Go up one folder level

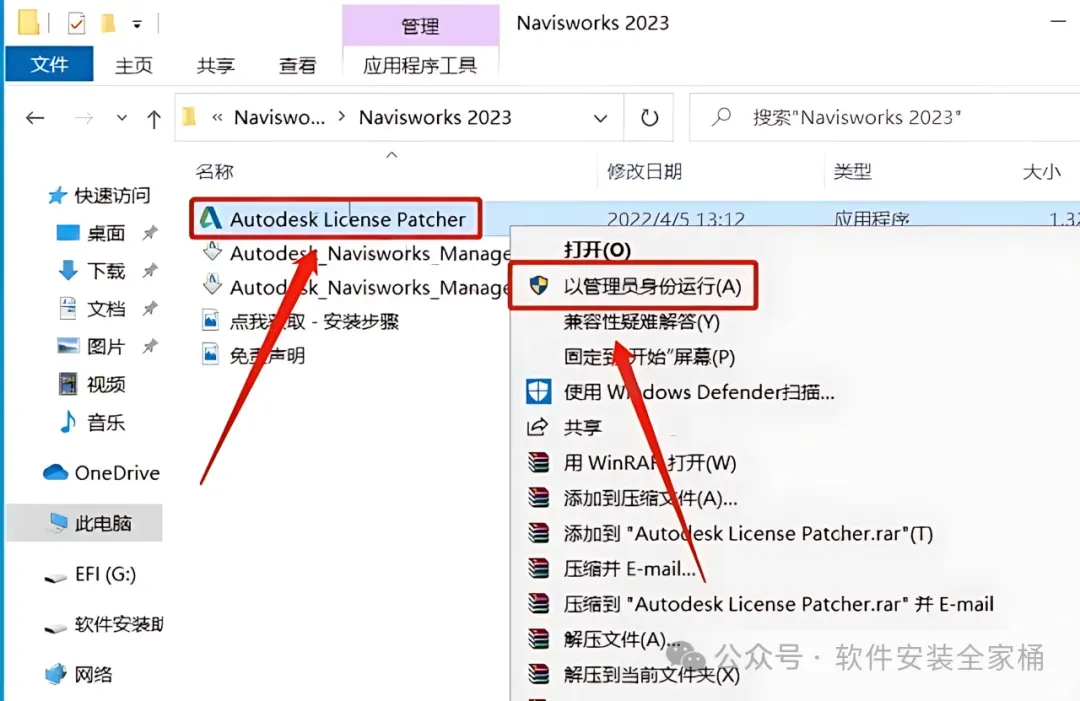coord(154,119)
